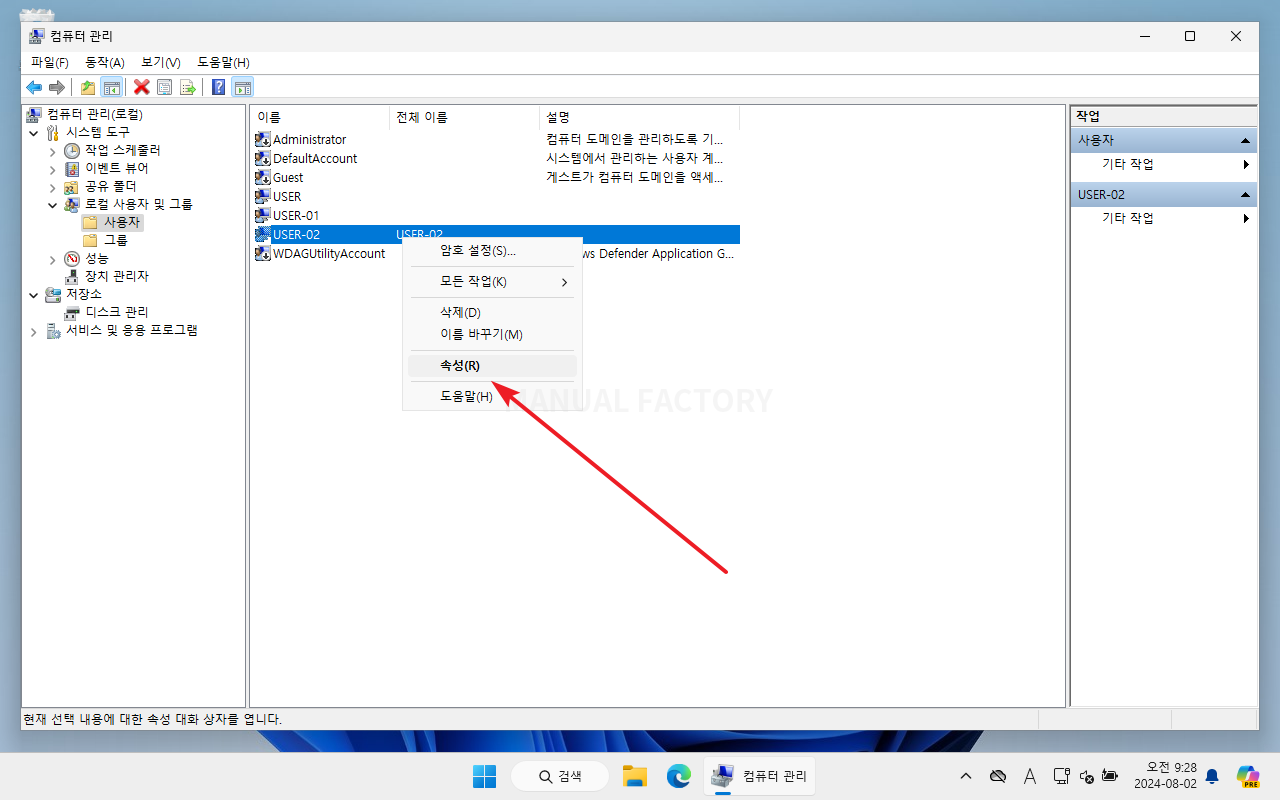Click the red X Delete toolbar icon
Viewport: 1280px width, 800px height.
pos(142,87)
